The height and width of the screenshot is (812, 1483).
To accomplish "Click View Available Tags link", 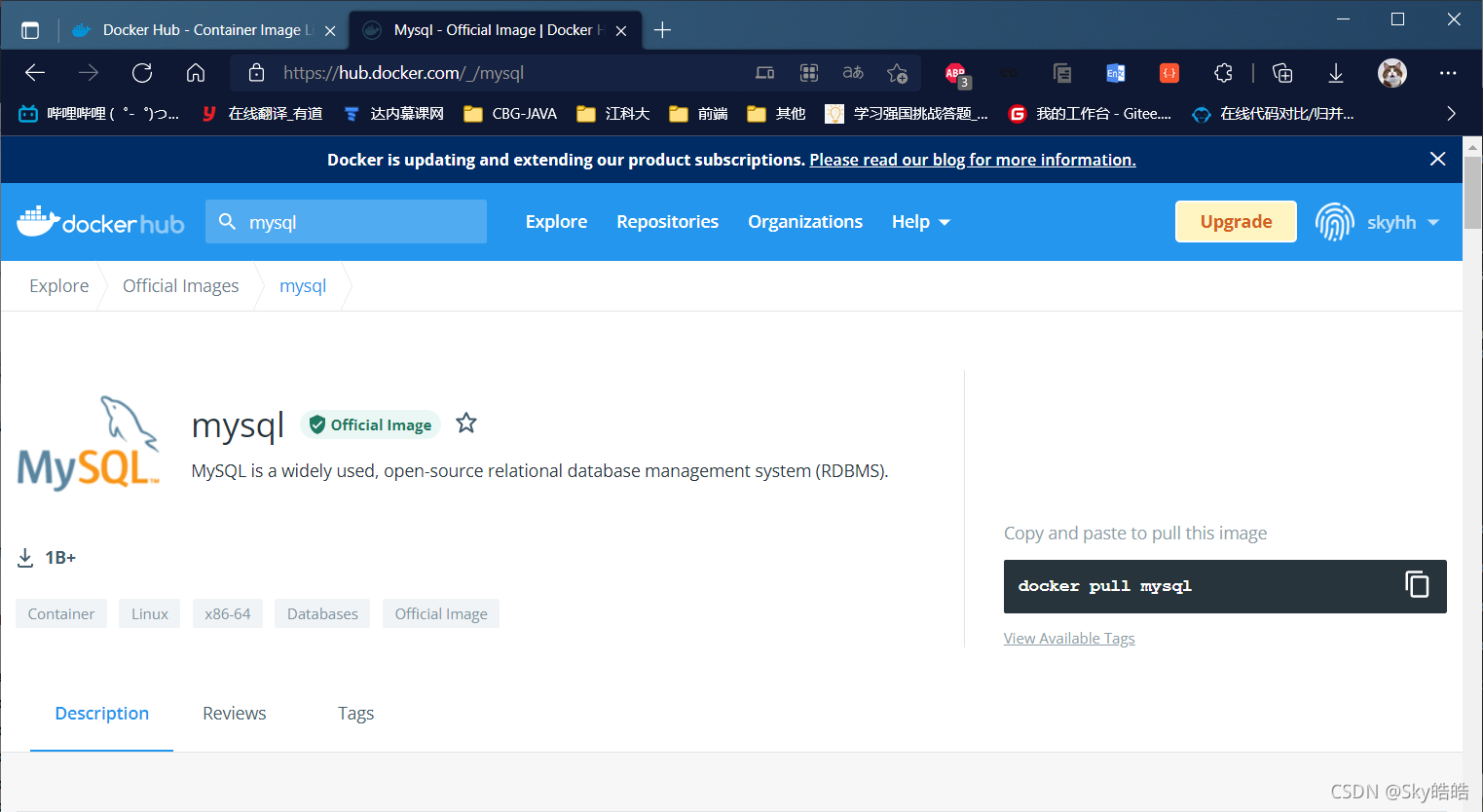I will point(1069,639).
